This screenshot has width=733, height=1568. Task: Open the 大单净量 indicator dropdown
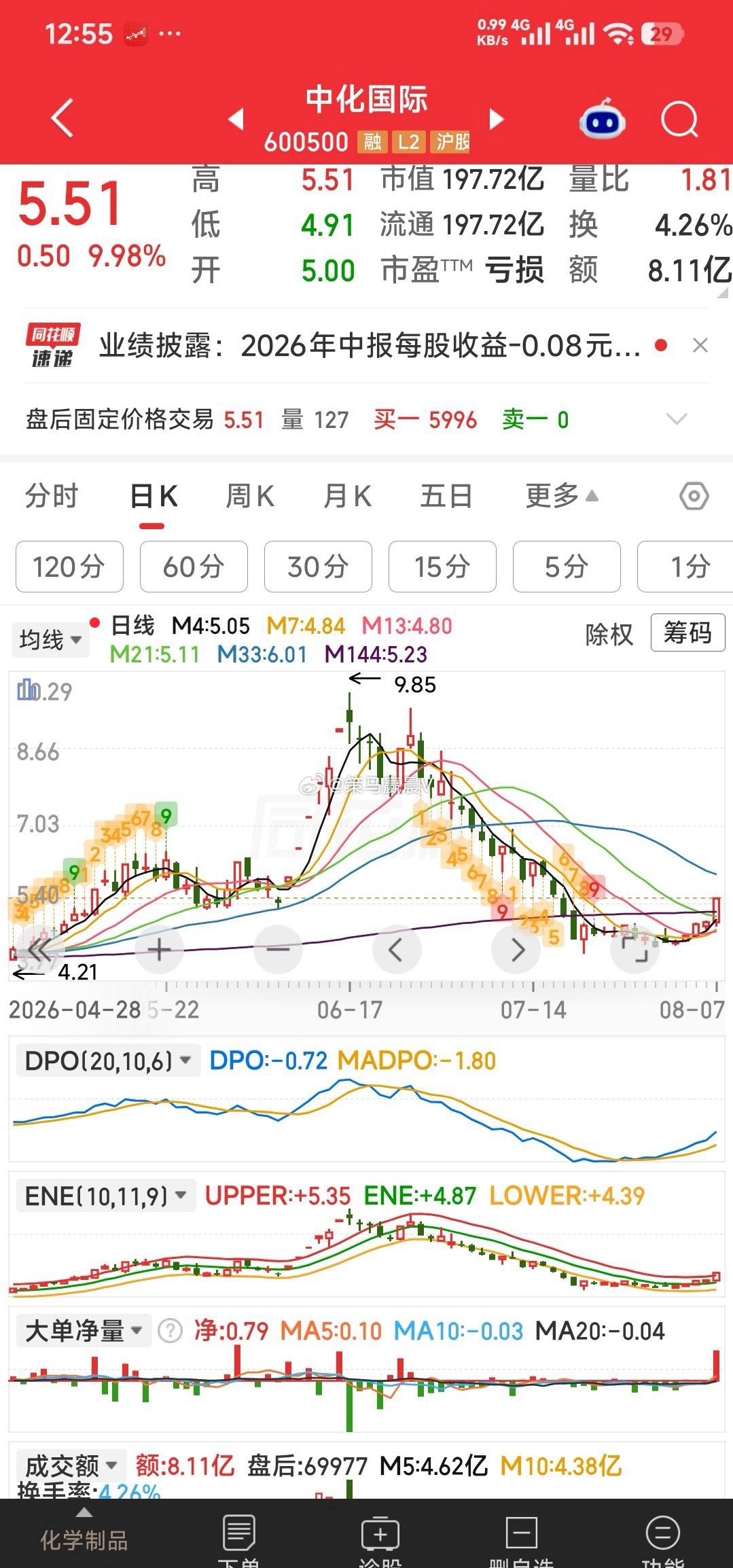pyautogui.click(x=84, y=1331)
